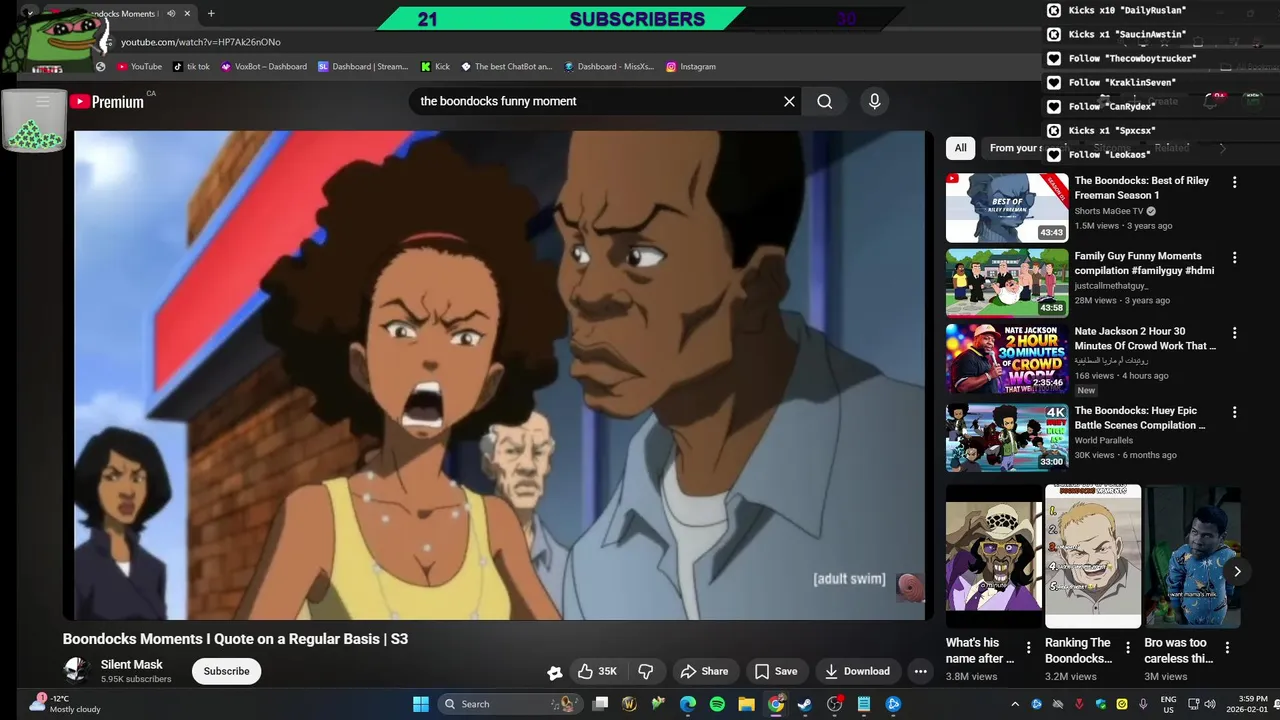Open Spotify from the taskbar
The image size is (1280, 720).
(x=717, y=704)
